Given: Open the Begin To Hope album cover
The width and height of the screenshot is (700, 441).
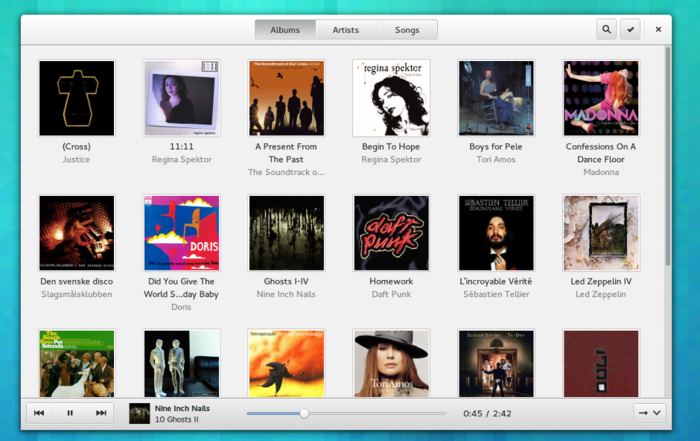Looking at the screenshot, I should 391,98.
